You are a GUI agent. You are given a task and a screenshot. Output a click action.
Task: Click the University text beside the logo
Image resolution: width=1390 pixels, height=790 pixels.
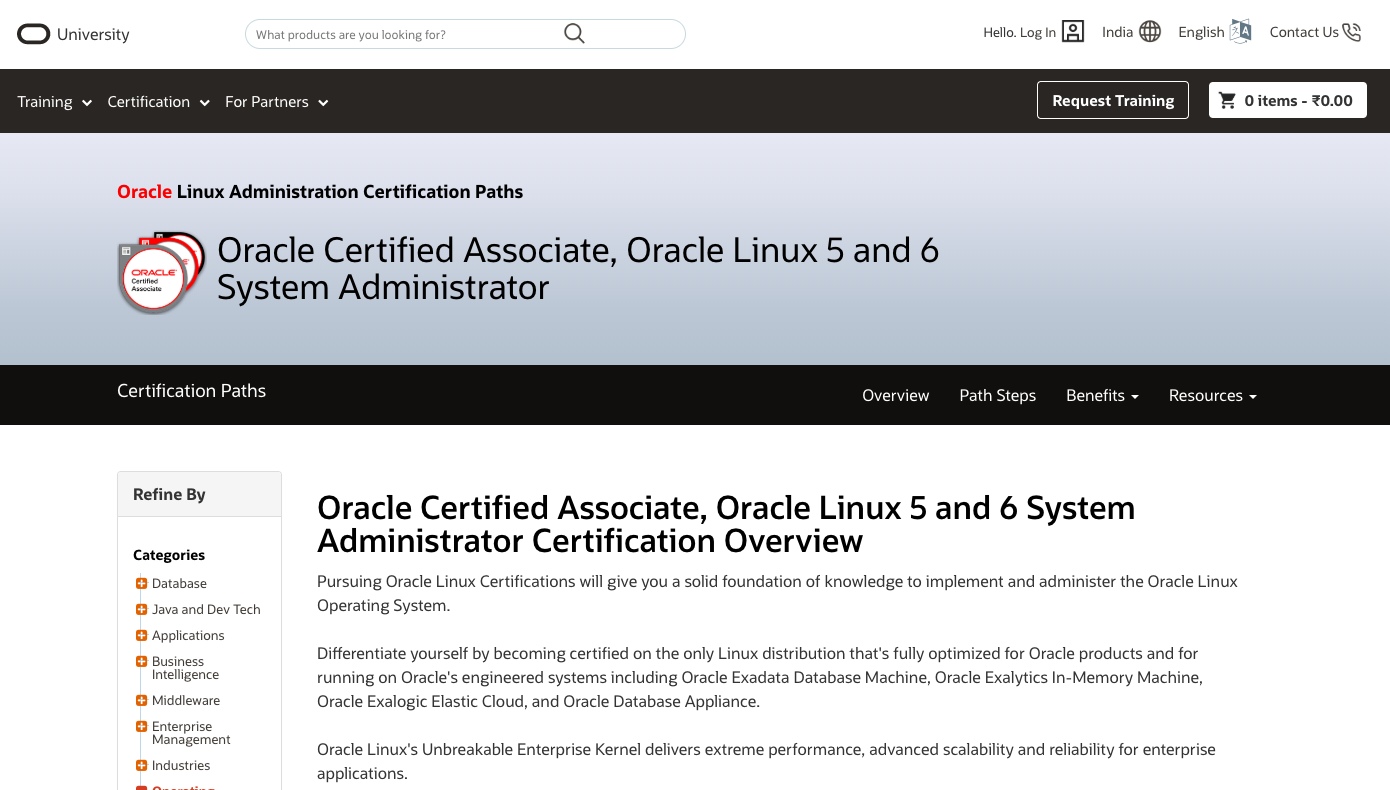(x=93, y=34)
